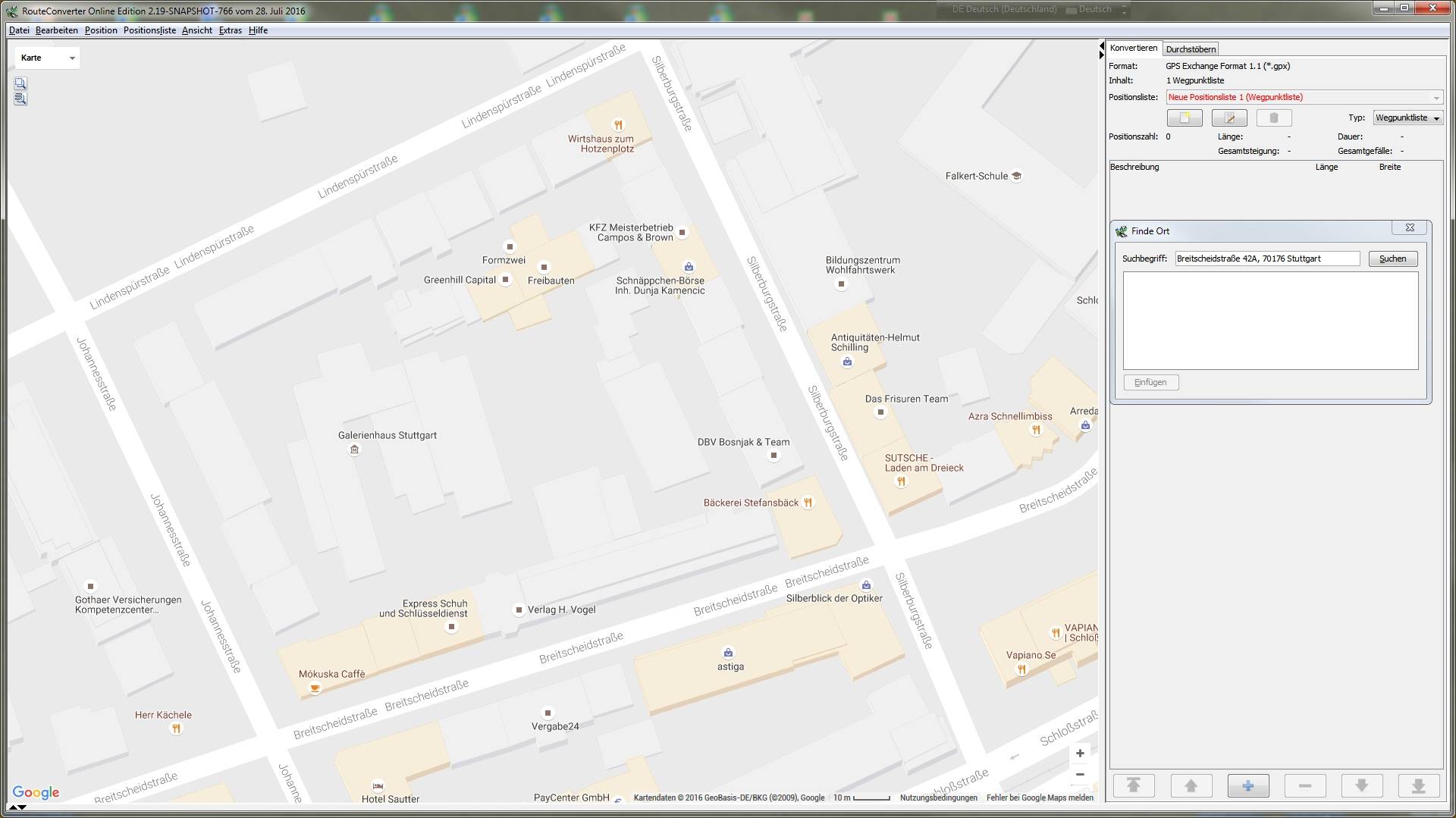Click the Suchbegriff address input field
The height and width of the screenshot is (818, 1456).
coord(1266,259)
